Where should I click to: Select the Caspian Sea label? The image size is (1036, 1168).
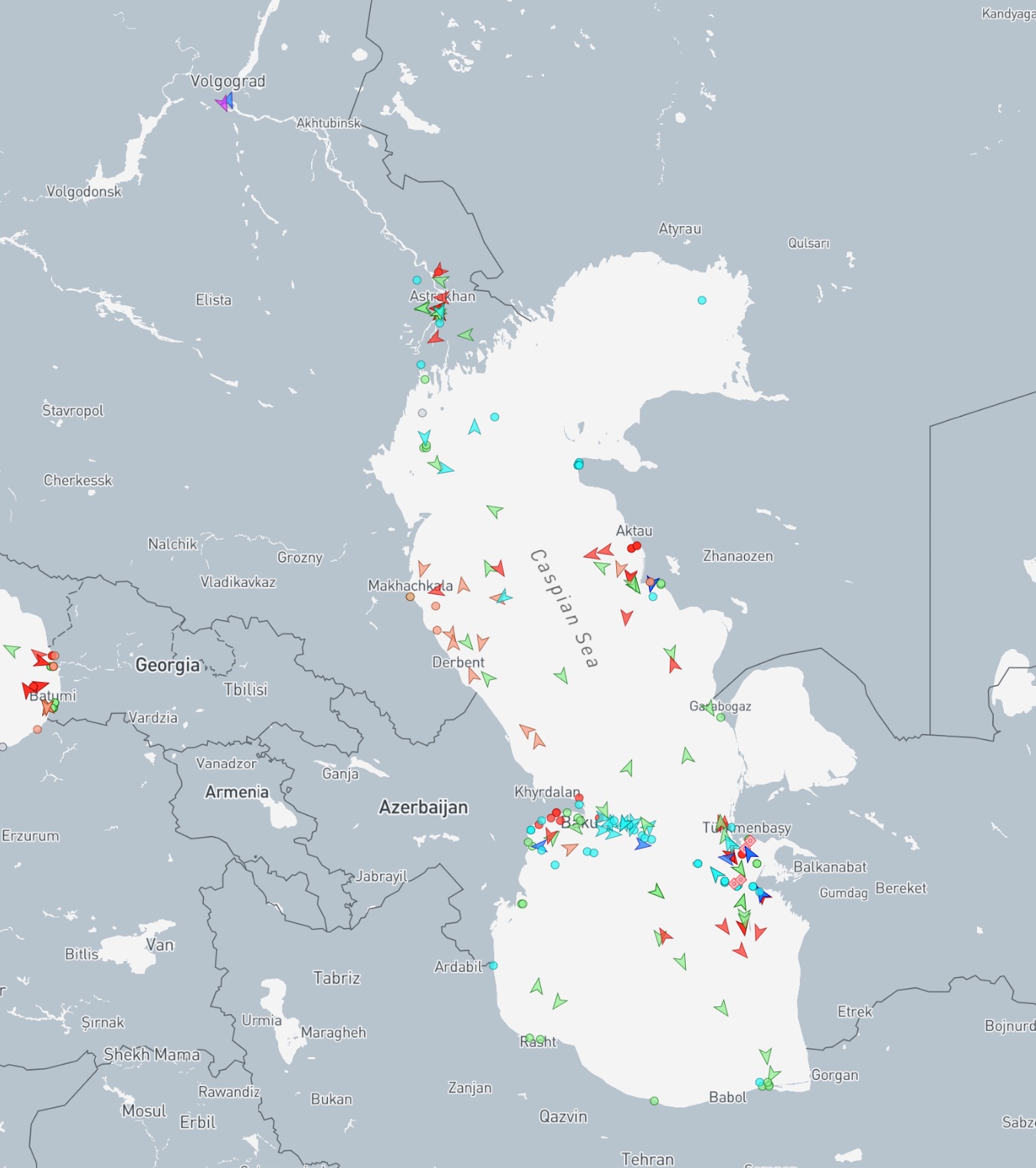tap(564, 609)
